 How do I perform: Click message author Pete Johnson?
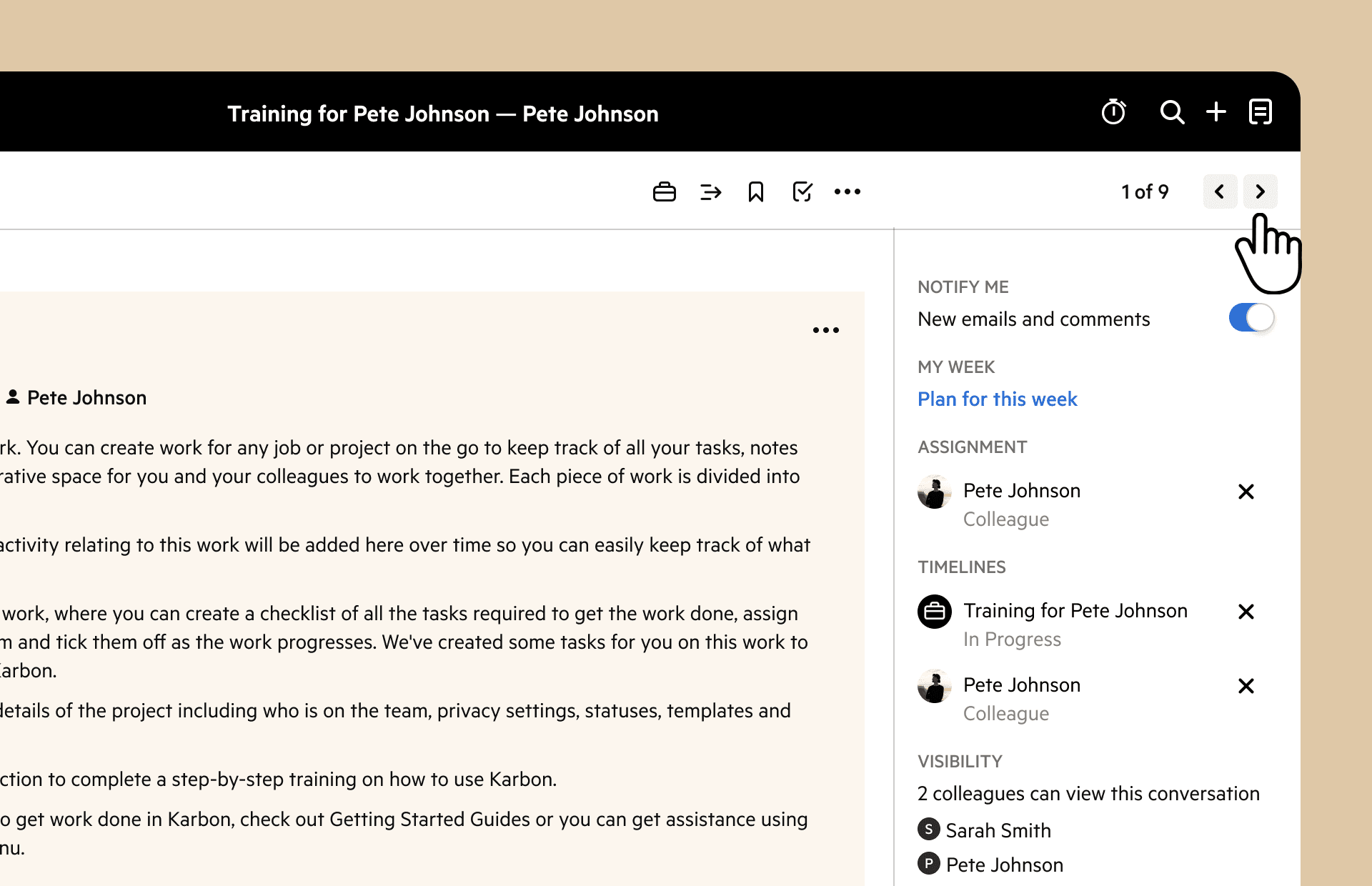[x=86, y=398]
